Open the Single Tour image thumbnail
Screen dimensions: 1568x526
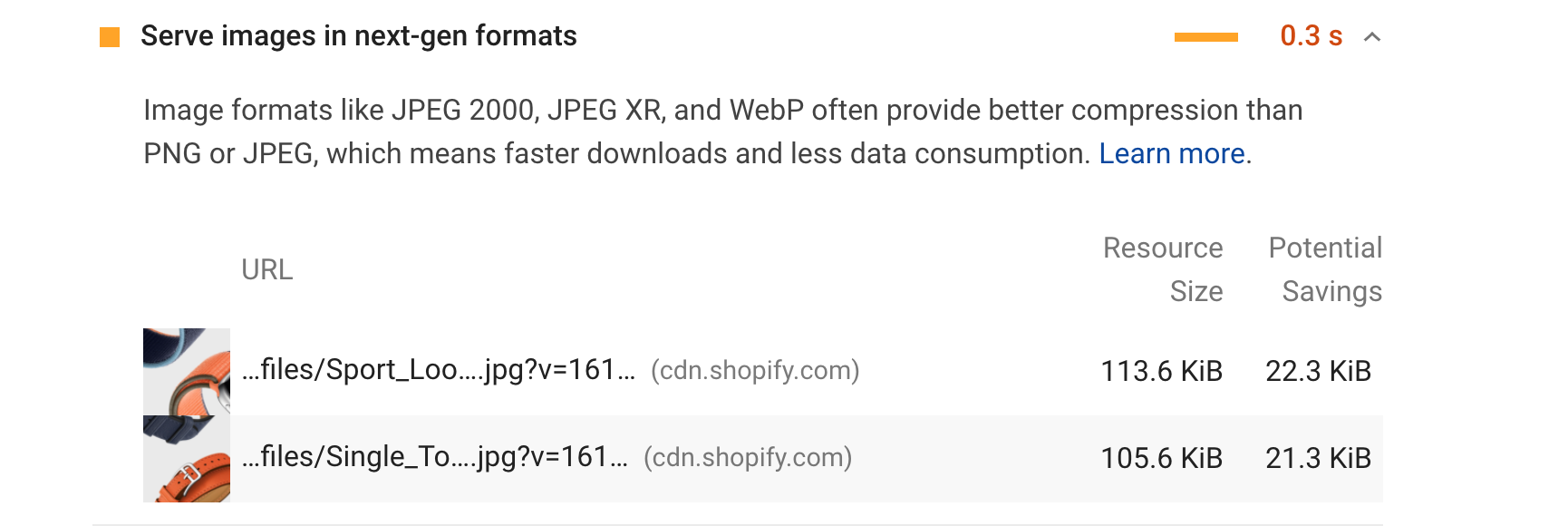point(187,459)
